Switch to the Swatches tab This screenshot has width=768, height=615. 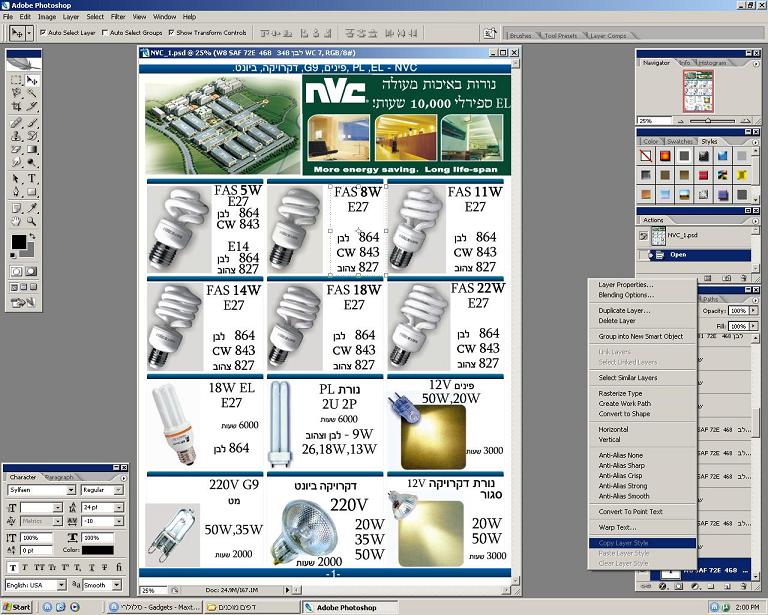point(679,142)
